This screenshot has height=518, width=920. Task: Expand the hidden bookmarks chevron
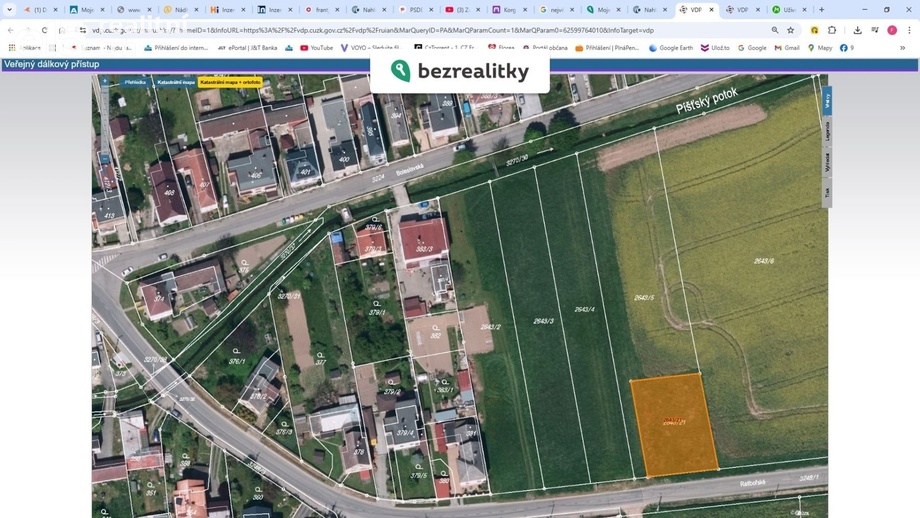point(902,48)
